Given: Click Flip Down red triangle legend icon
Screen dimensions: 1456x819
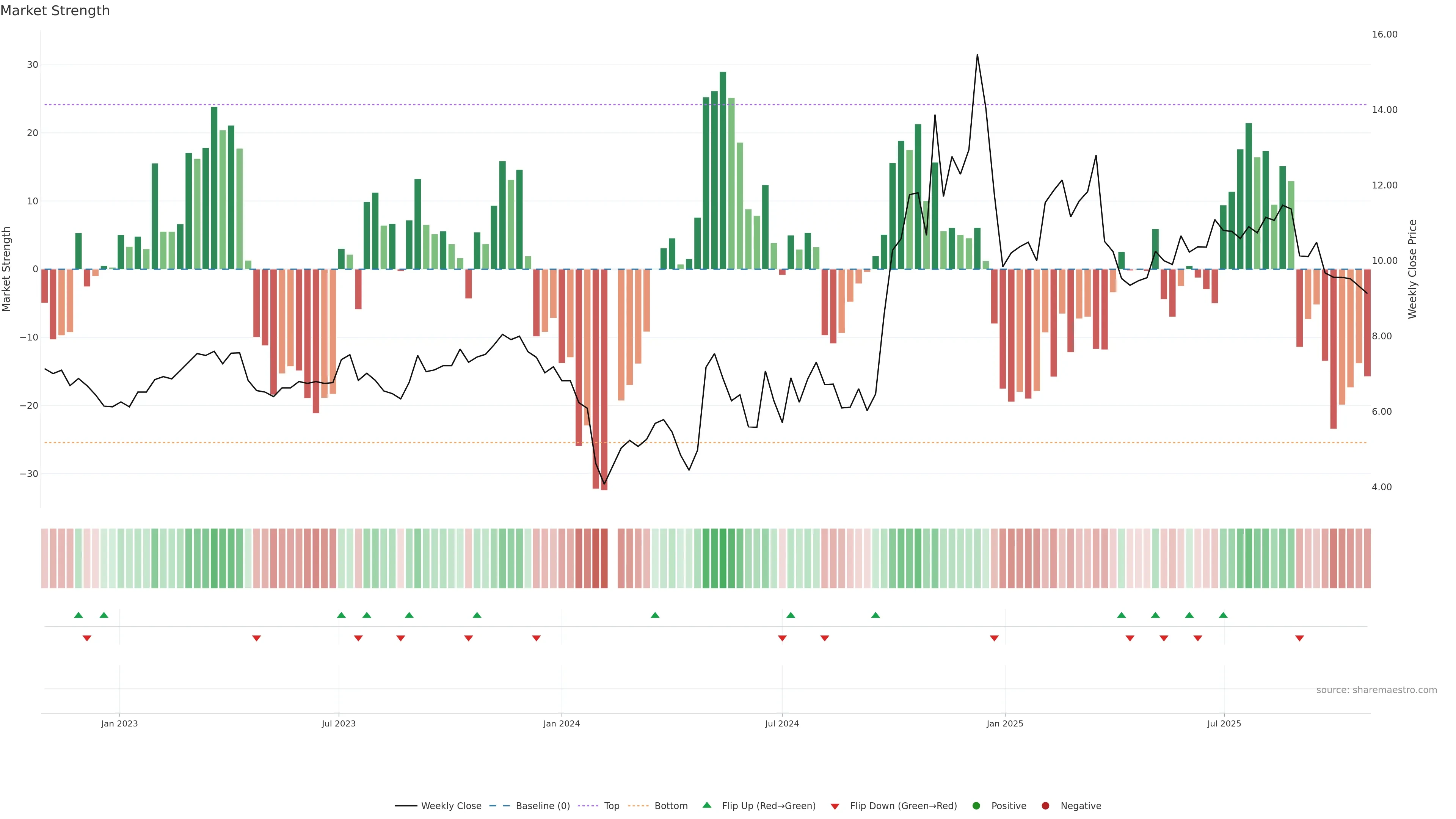Looking at the screenshot, I should pyautogui.click(x=835, y=806).
